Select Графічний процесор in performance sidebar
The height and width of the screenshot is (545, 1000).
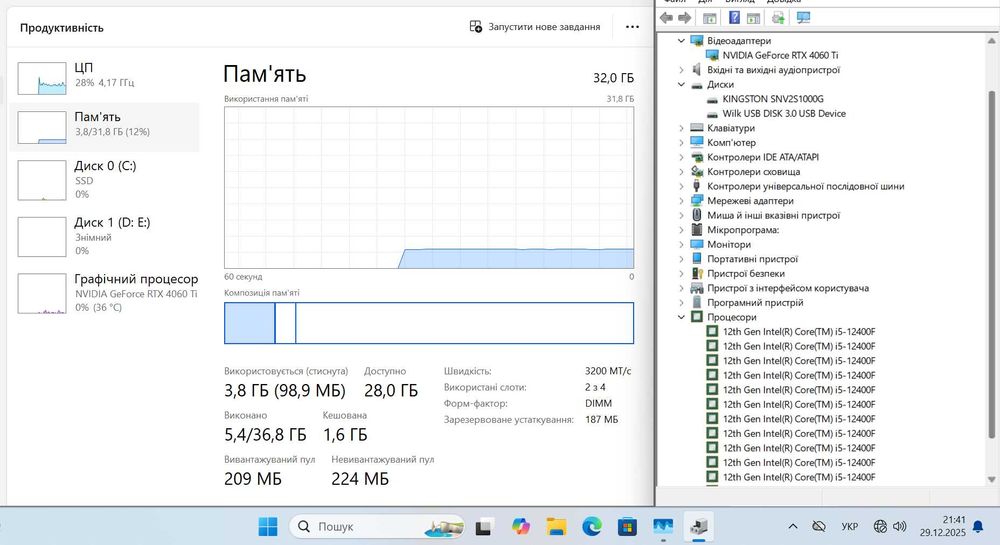(105, 293)
